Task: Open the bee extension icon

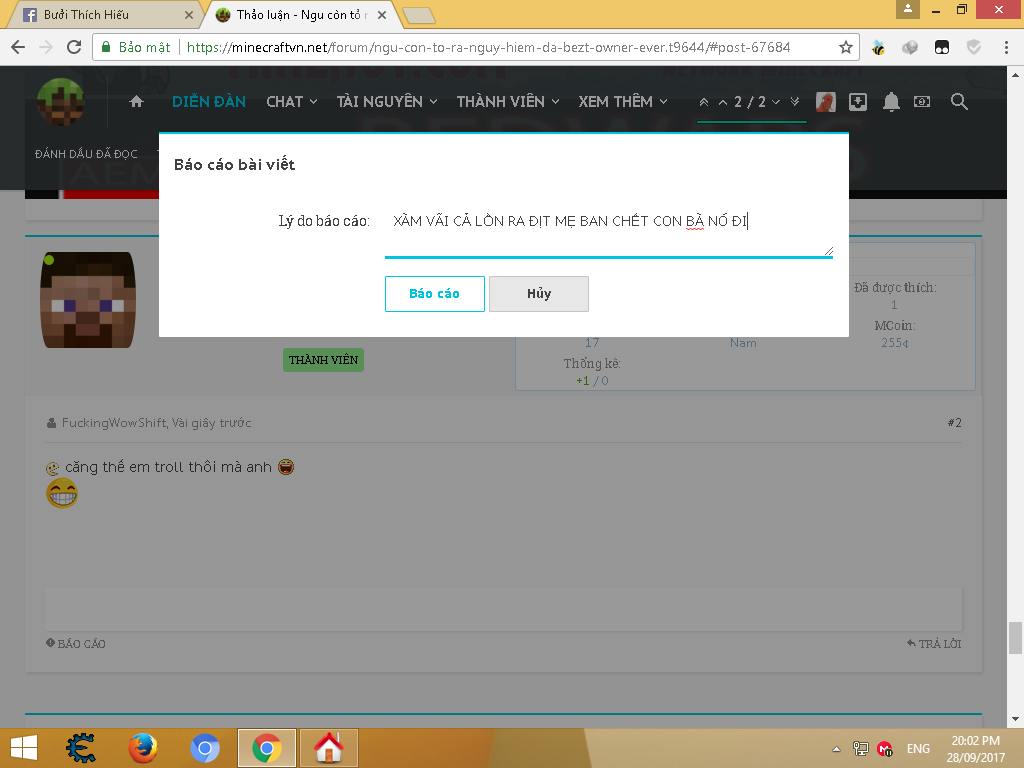Action: click(x=878, y=48)
